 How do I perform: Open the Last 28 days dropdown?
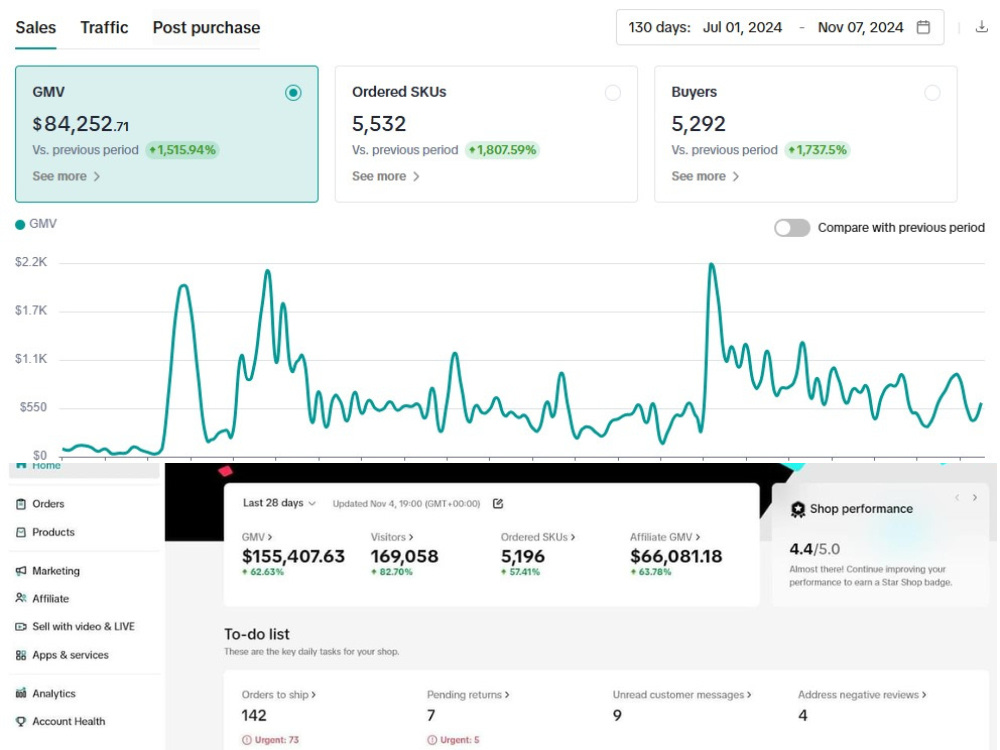point(279,503)
